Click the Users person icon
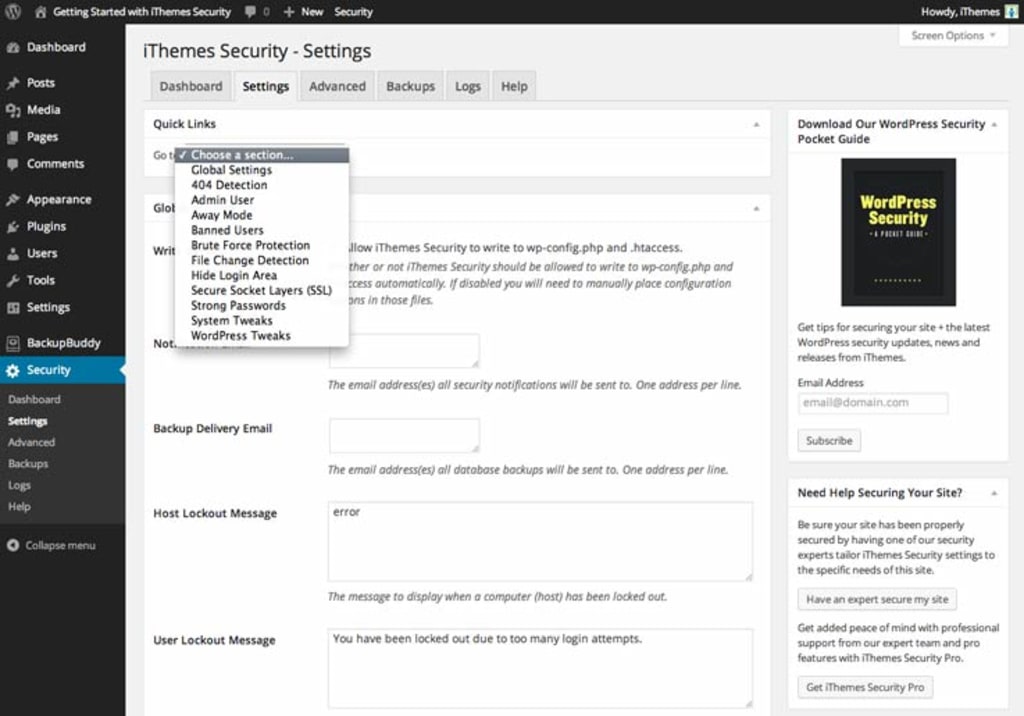This screenshot has height=716, width=1024. 12,253
